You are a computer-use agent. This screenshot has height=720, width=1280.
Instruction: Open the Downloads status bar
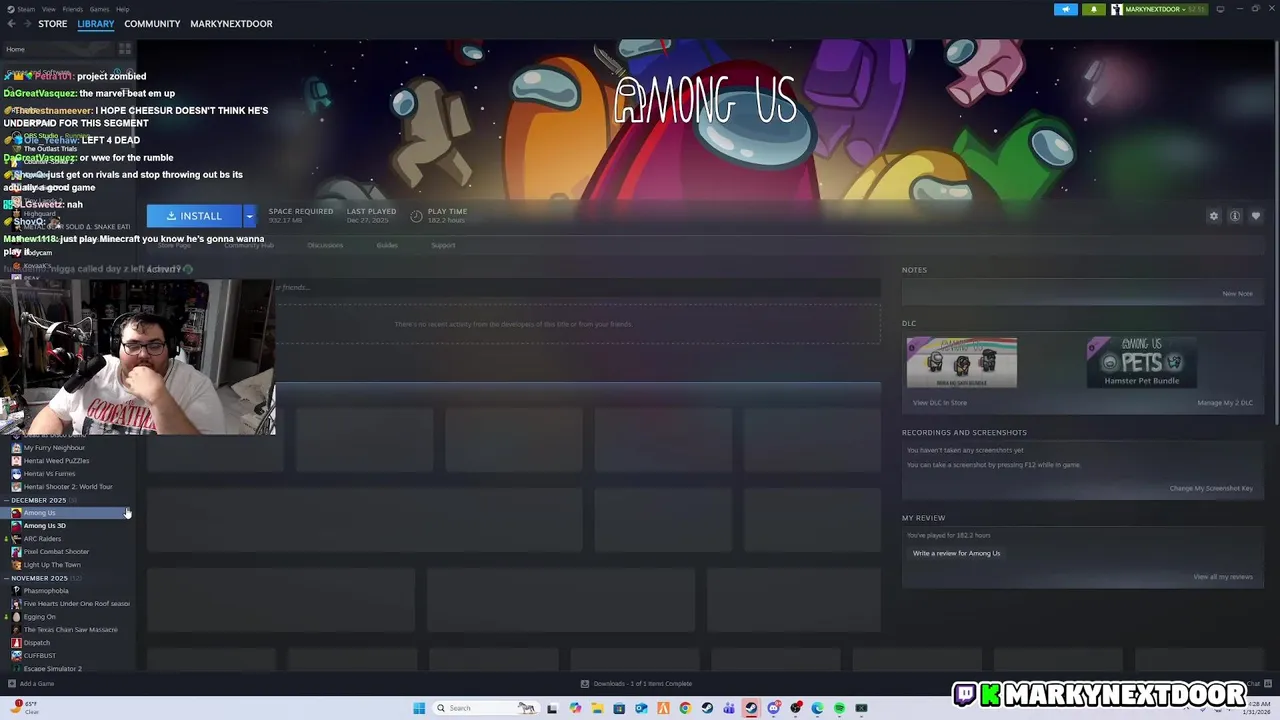636,684
